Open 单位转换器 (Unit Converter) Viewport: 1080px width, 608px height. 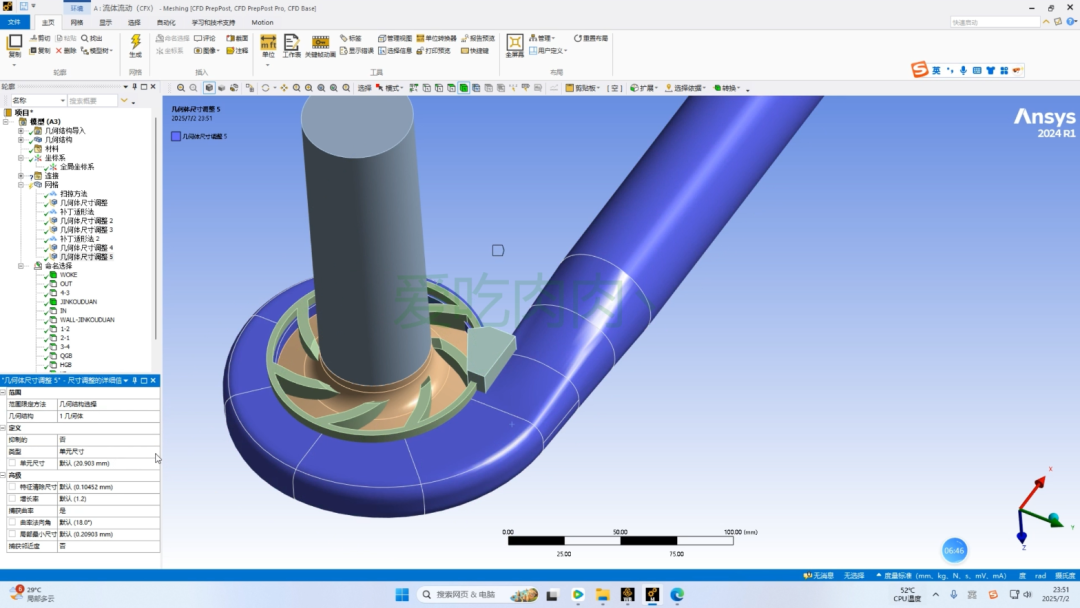click(x=437, y=39)
